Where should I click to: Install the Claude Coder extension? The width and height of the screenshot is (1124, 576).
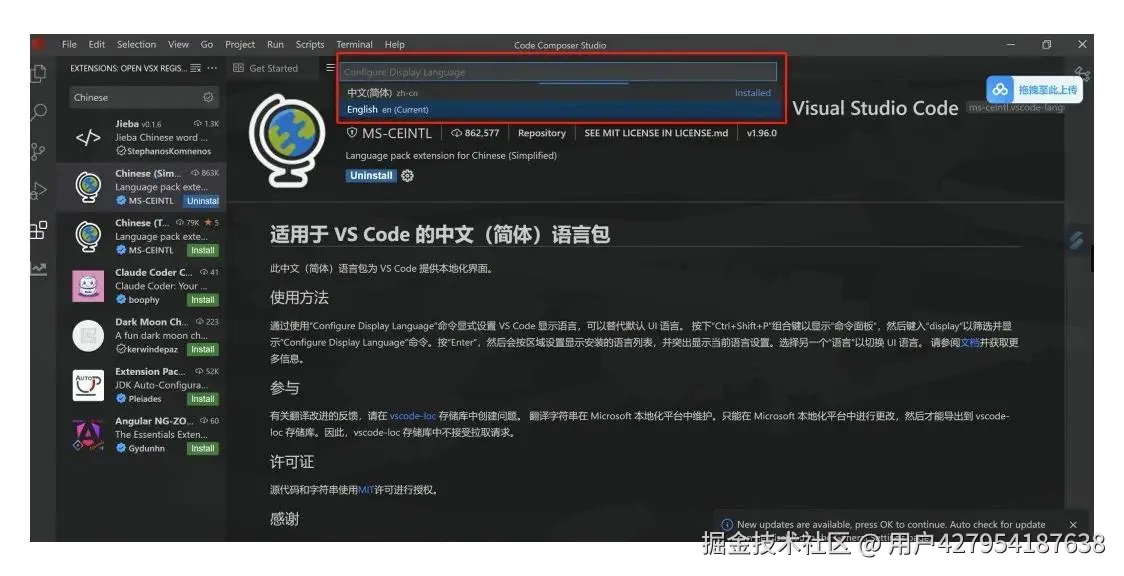tap(203, 299)
